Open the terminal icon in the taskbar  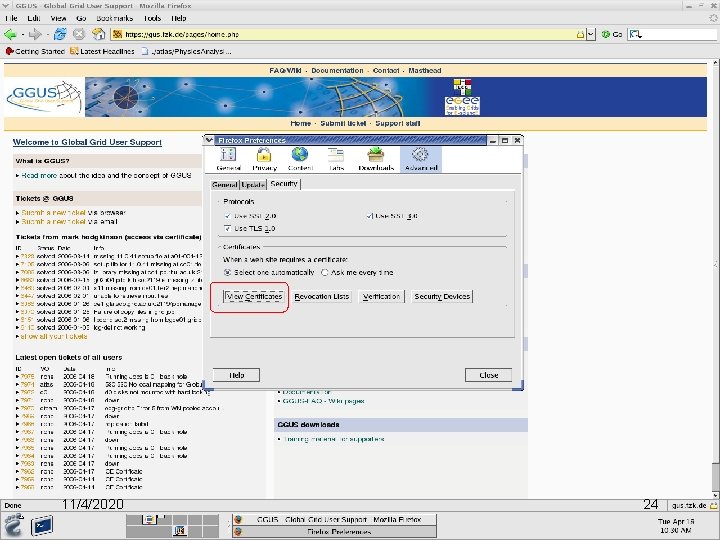coord(42,525)
